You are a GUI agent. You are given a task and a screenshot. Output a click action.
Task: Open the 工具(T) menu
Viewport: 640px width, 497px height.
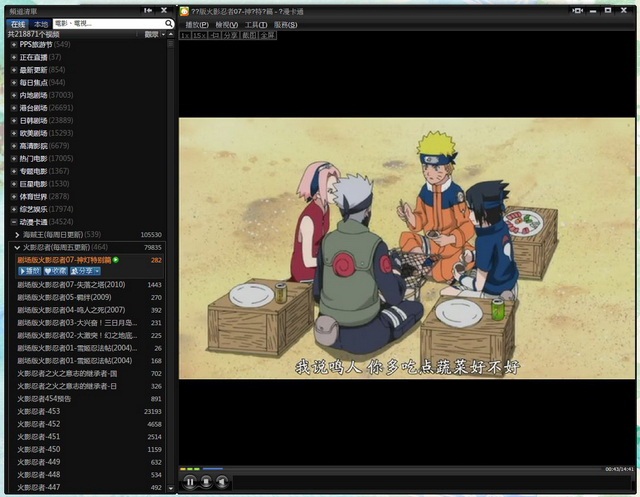256,25
